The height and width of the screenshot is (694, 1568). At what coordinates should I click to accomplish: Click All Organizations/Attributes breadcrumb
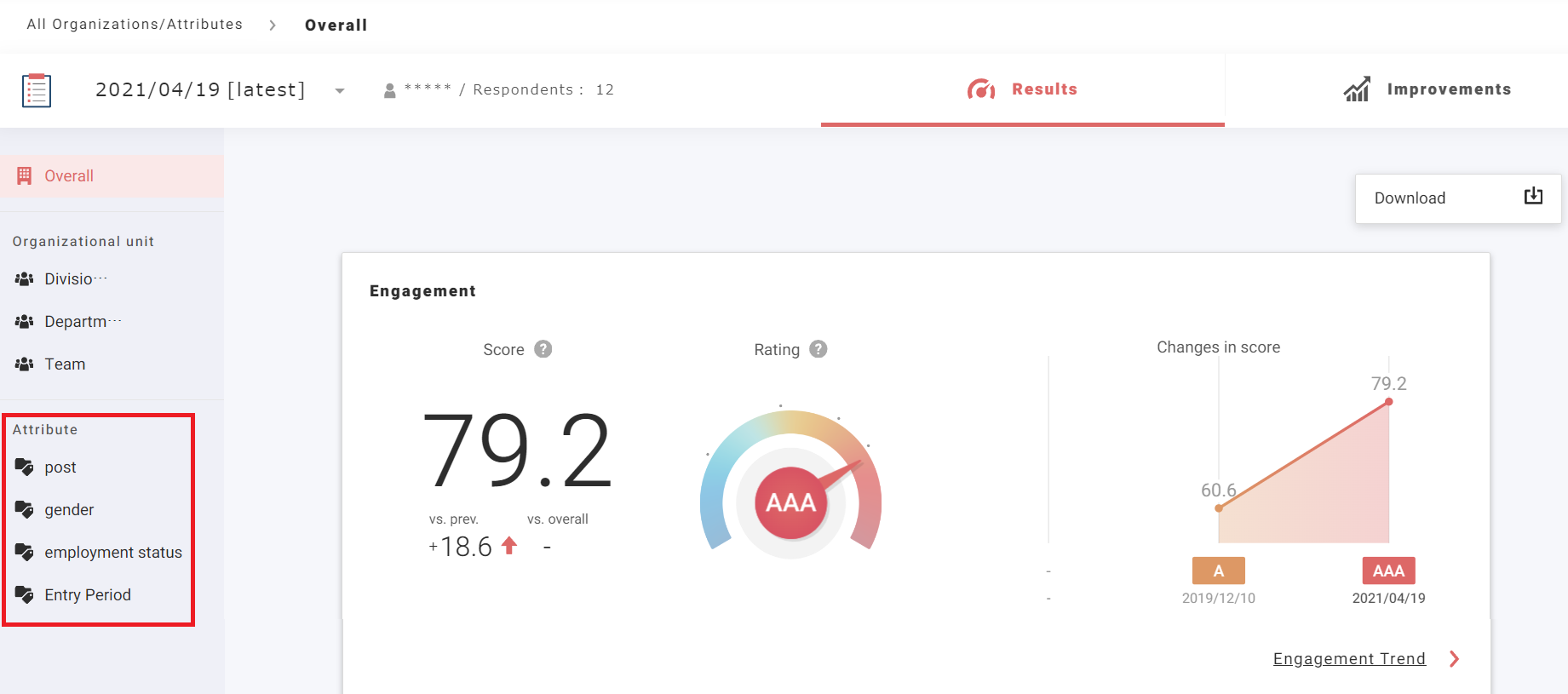click(x=135, y=25)
